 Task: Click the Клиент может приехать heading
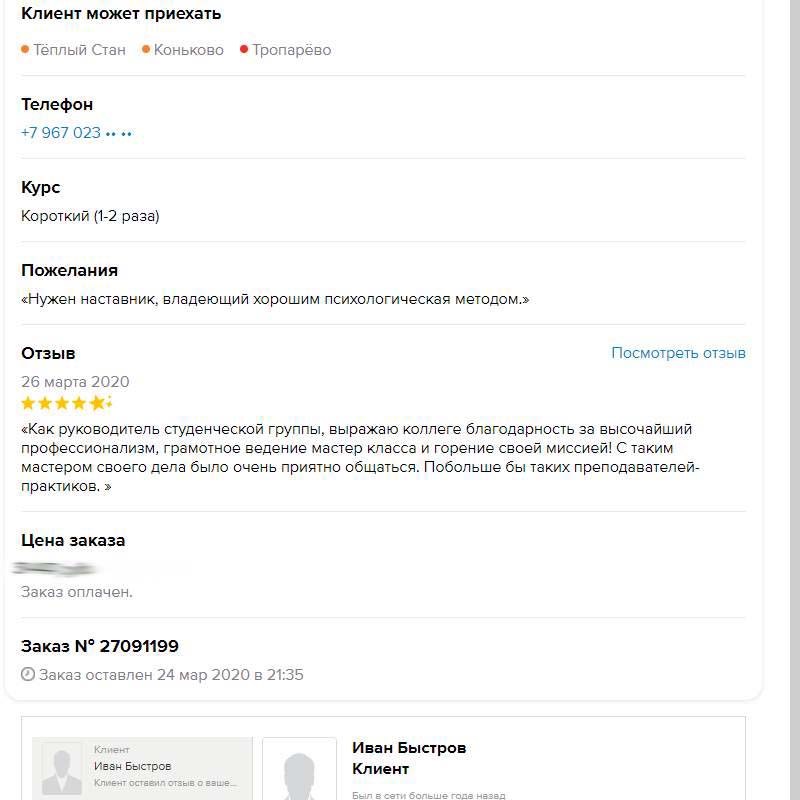coord(122,13)
